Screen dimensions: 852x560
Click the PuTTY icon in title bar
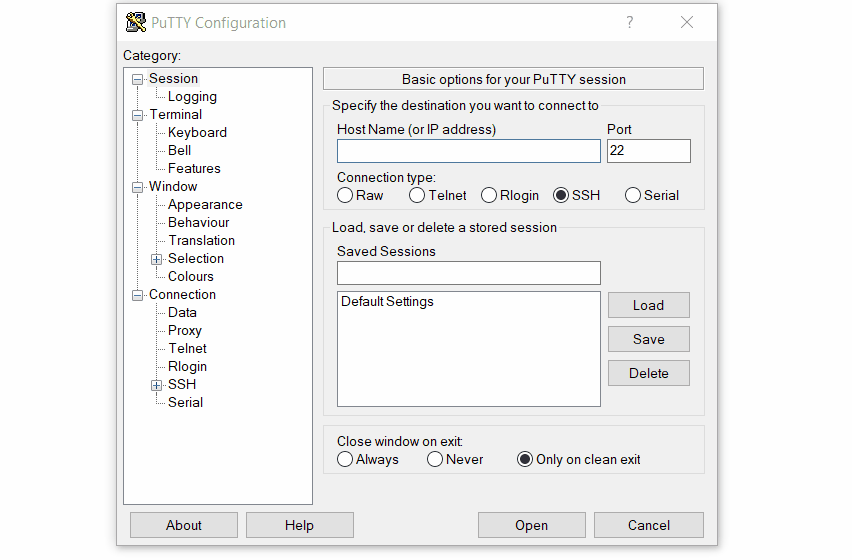[x=136, y=22]
